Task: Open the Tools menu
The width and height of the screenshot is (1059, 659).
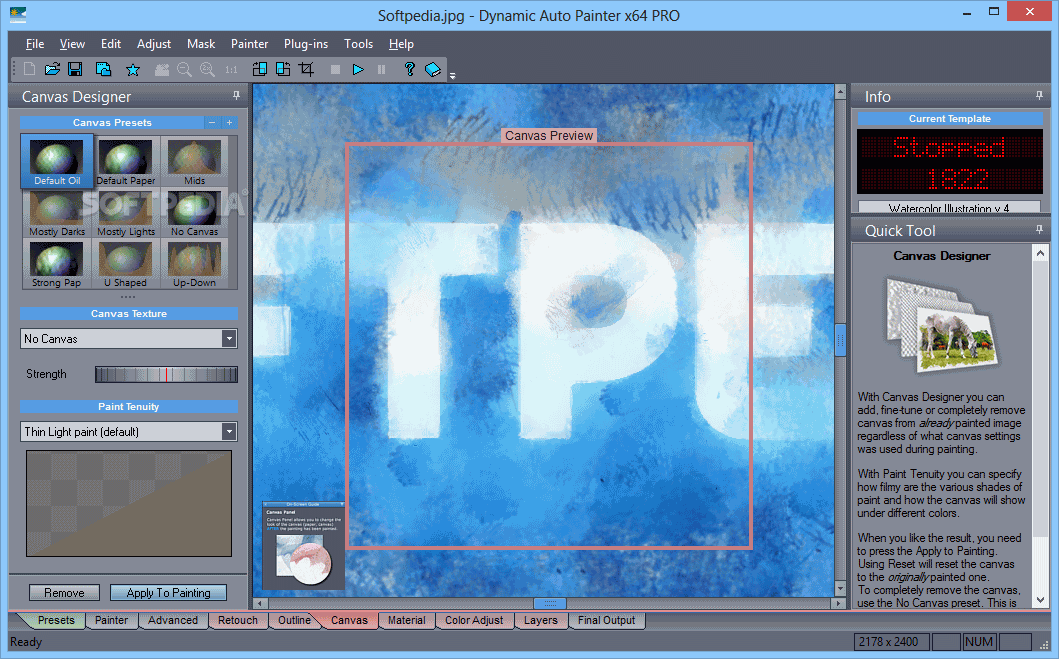Action: [x=358, y=44]
